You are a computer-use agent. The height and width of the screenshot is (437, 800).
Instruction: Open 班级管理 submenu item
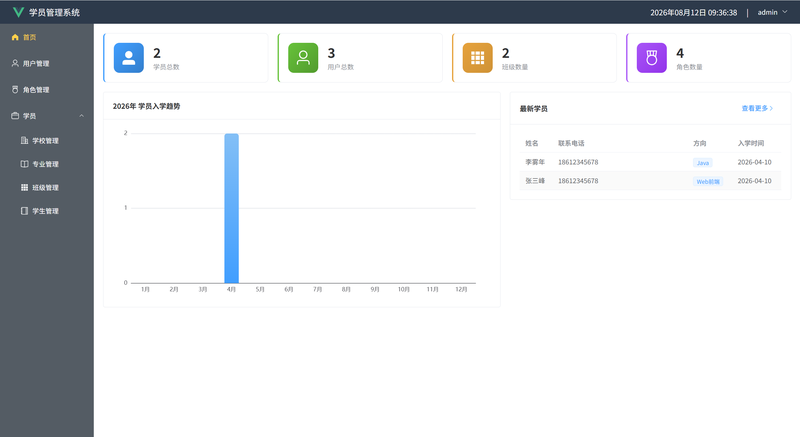(46, 187)
